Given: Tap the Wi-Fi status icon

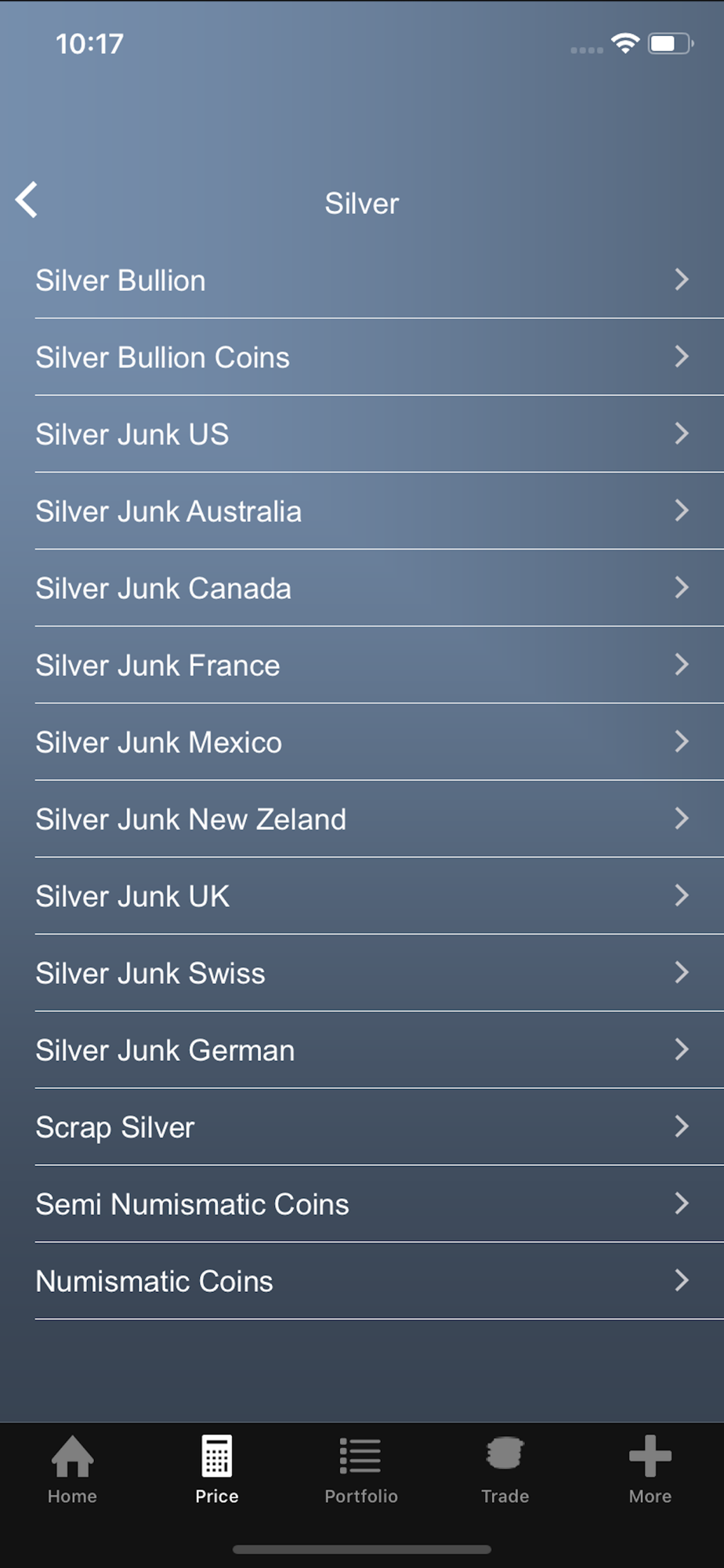Looking at the screenshot, I should click(625, 44).
